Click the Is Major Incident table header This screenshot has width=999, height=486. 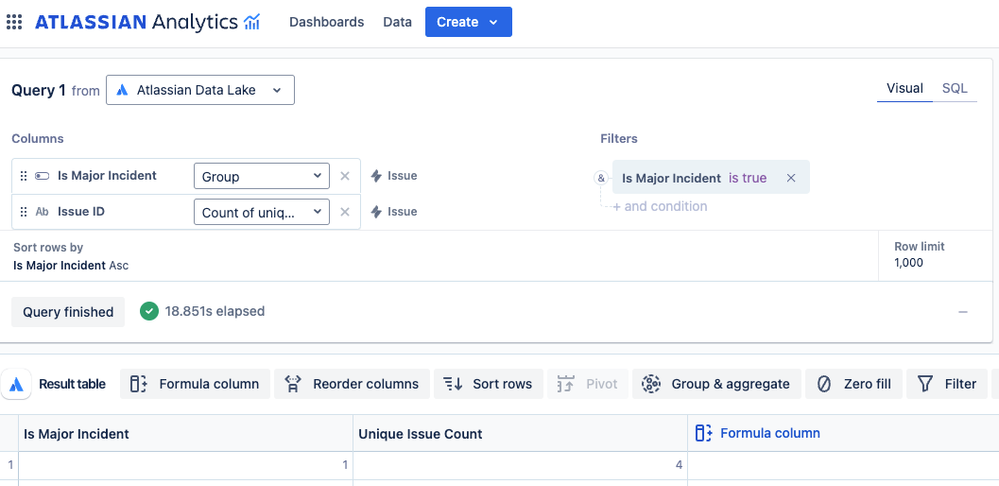click(185, 434)
